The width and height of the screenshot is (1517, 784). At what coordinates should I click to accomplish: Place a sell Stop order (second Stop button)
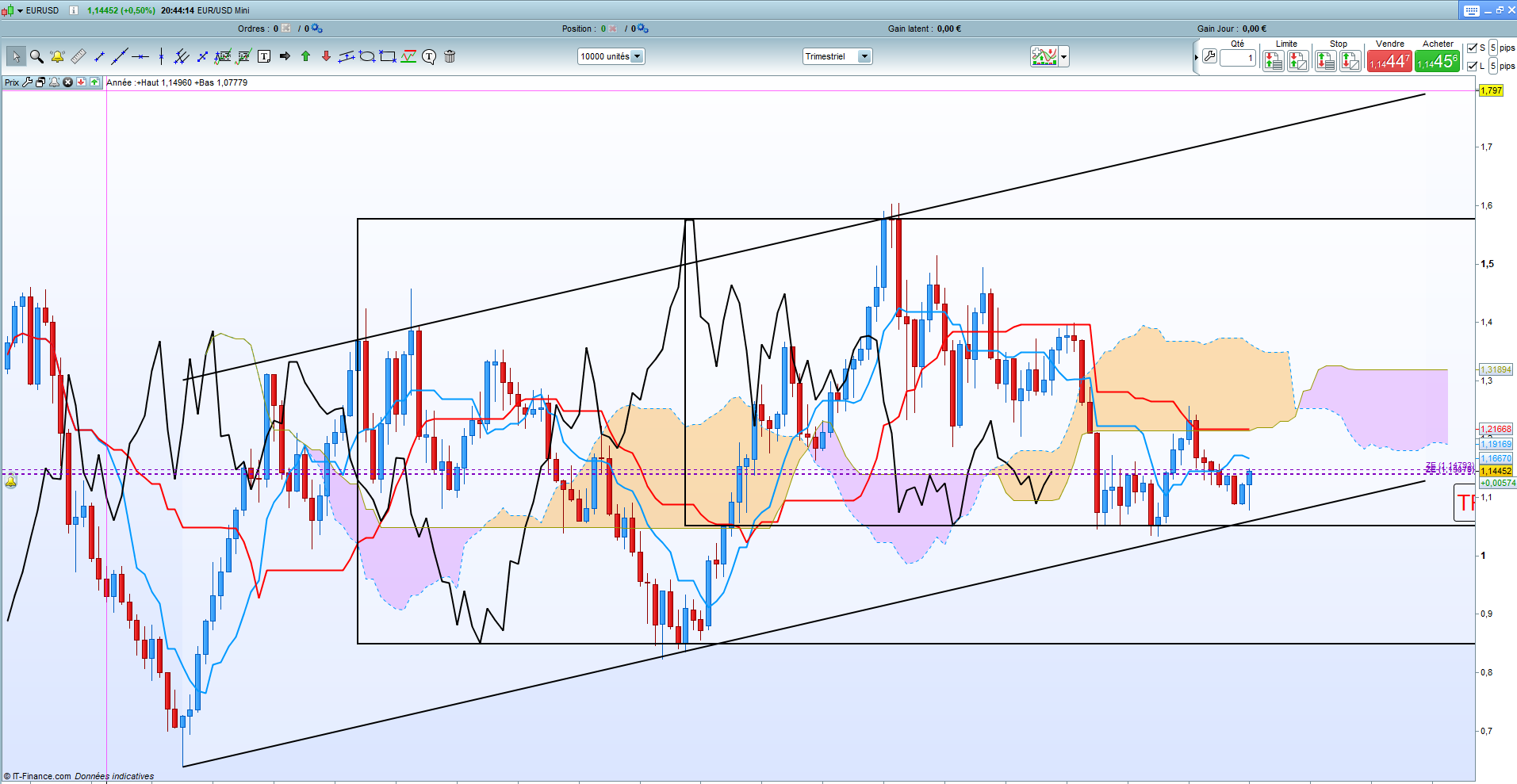coord(1350,61)
